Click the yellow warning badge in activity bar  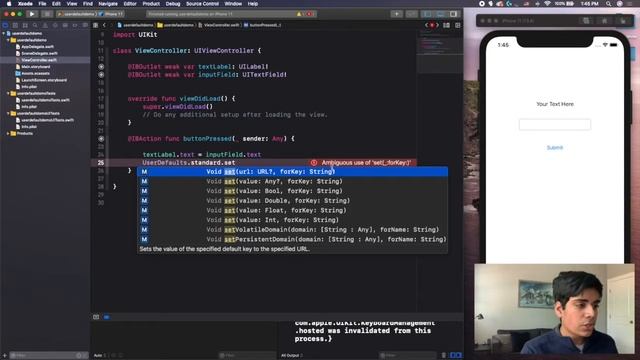[300, 14]
